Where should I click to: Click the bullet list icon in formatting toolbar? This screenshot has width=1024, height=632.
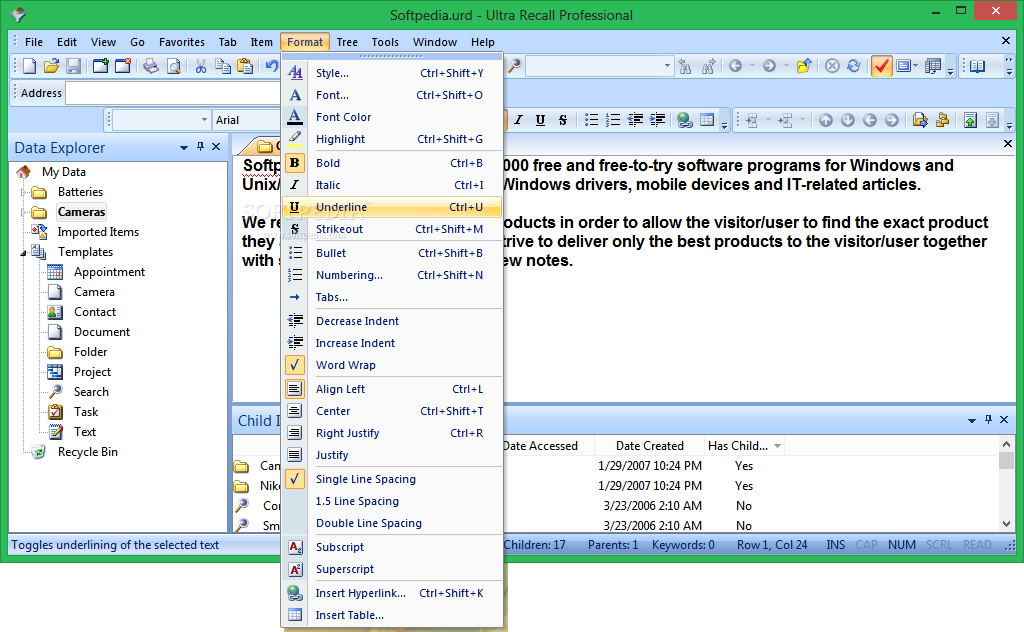(x=591, y=120)
